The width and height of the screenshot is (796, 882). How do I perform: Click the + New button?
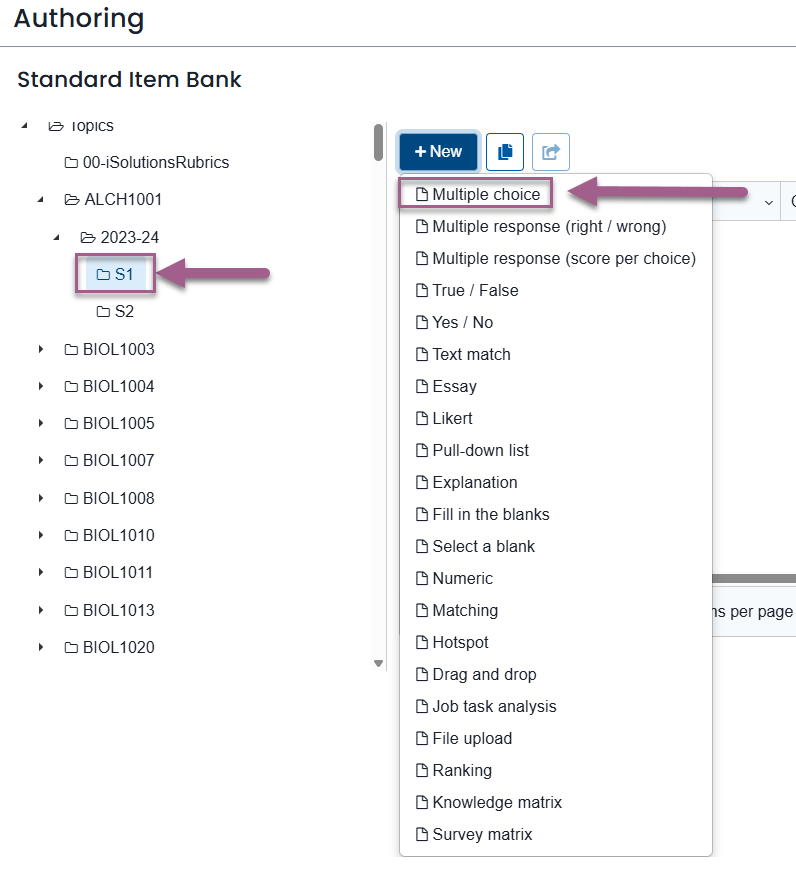click(x=438, y=152)
